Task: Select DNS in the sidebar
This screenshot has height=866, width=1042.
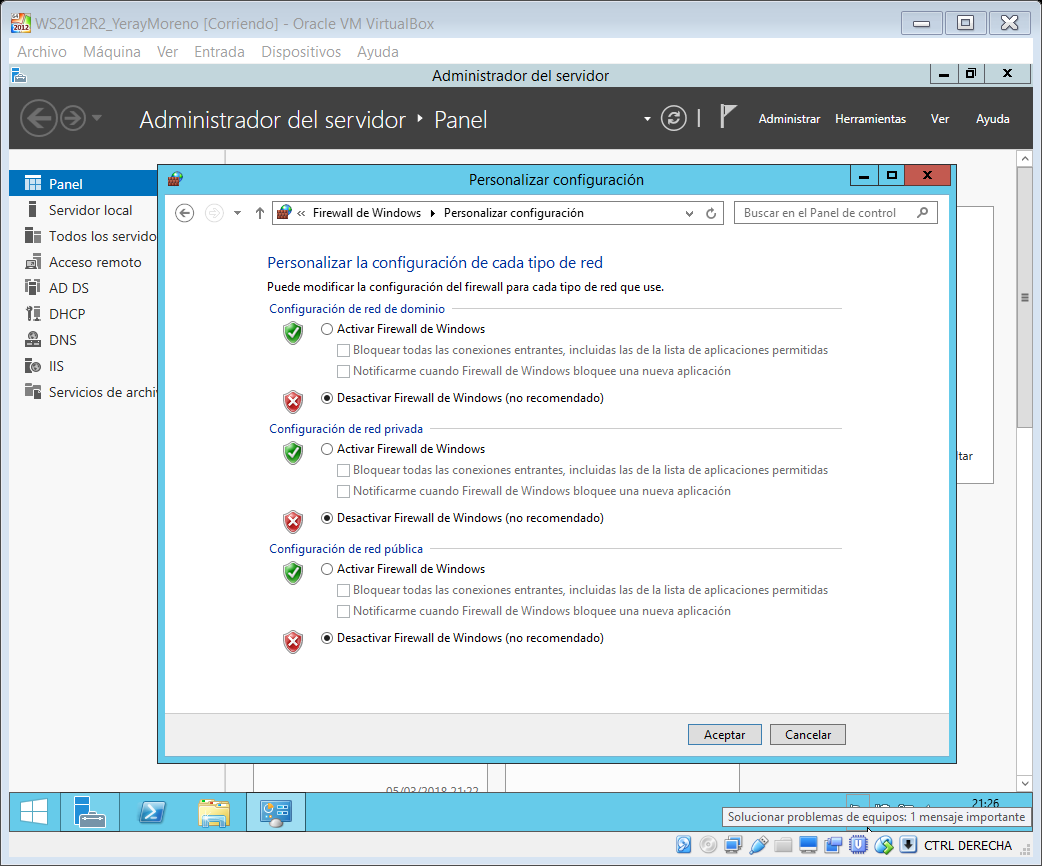Action: (62, 340)
